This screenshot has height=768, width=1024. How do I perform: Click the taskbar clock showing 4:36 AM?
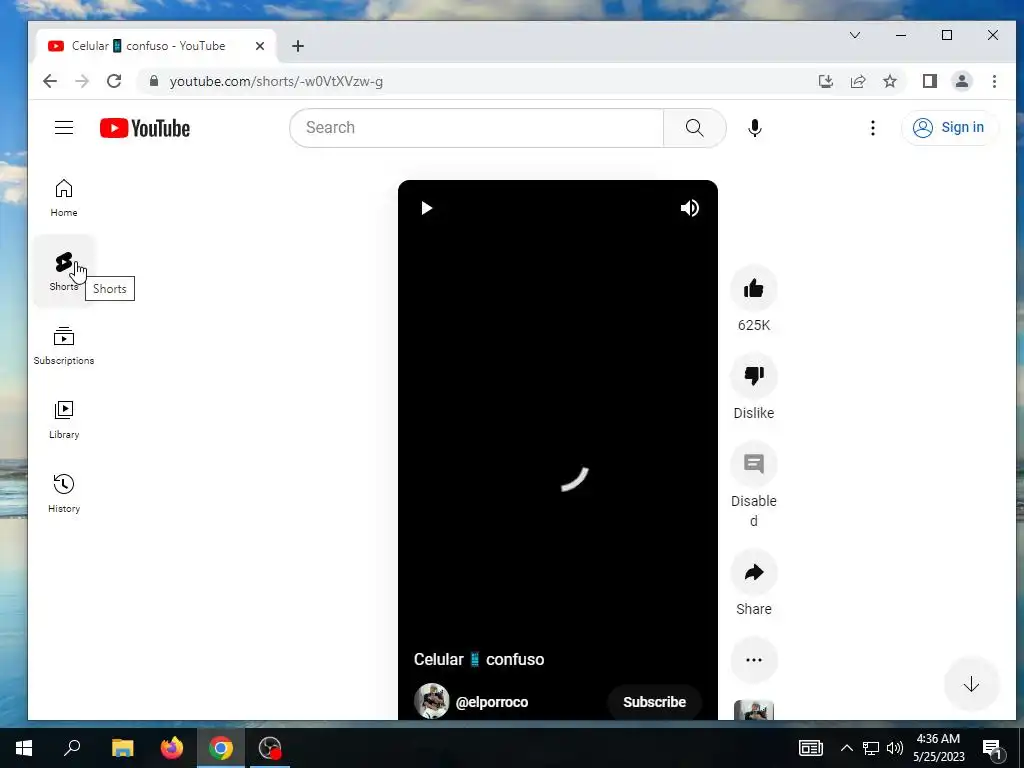[938, 748]
